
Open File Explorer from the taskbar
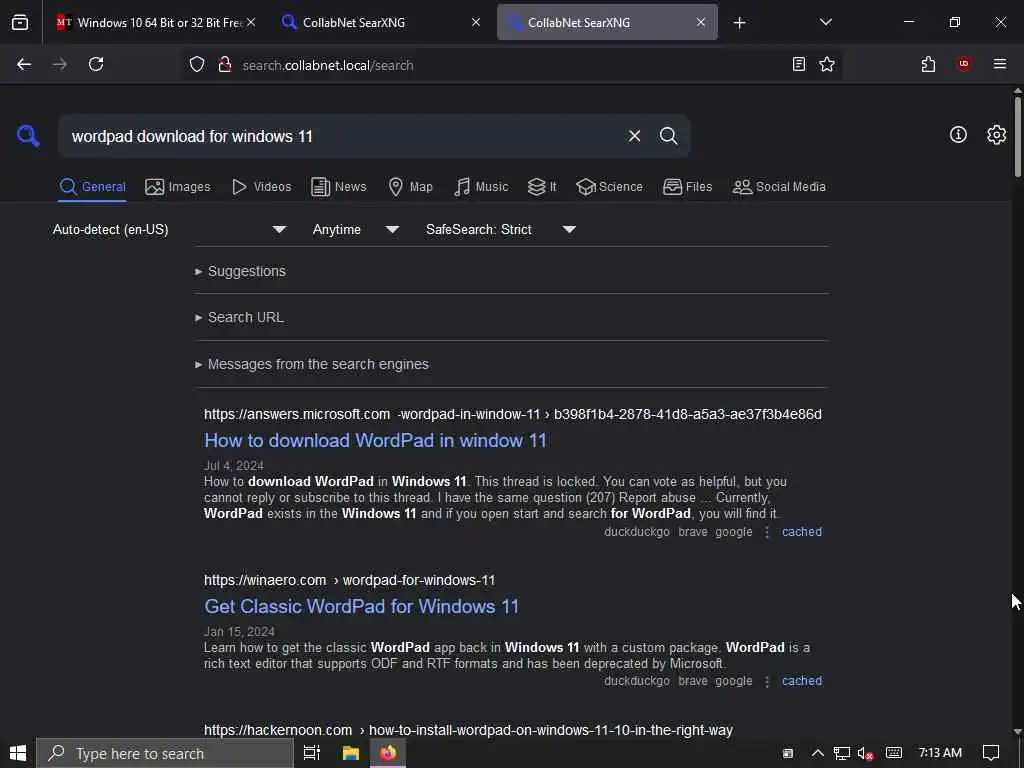(351, 753)
